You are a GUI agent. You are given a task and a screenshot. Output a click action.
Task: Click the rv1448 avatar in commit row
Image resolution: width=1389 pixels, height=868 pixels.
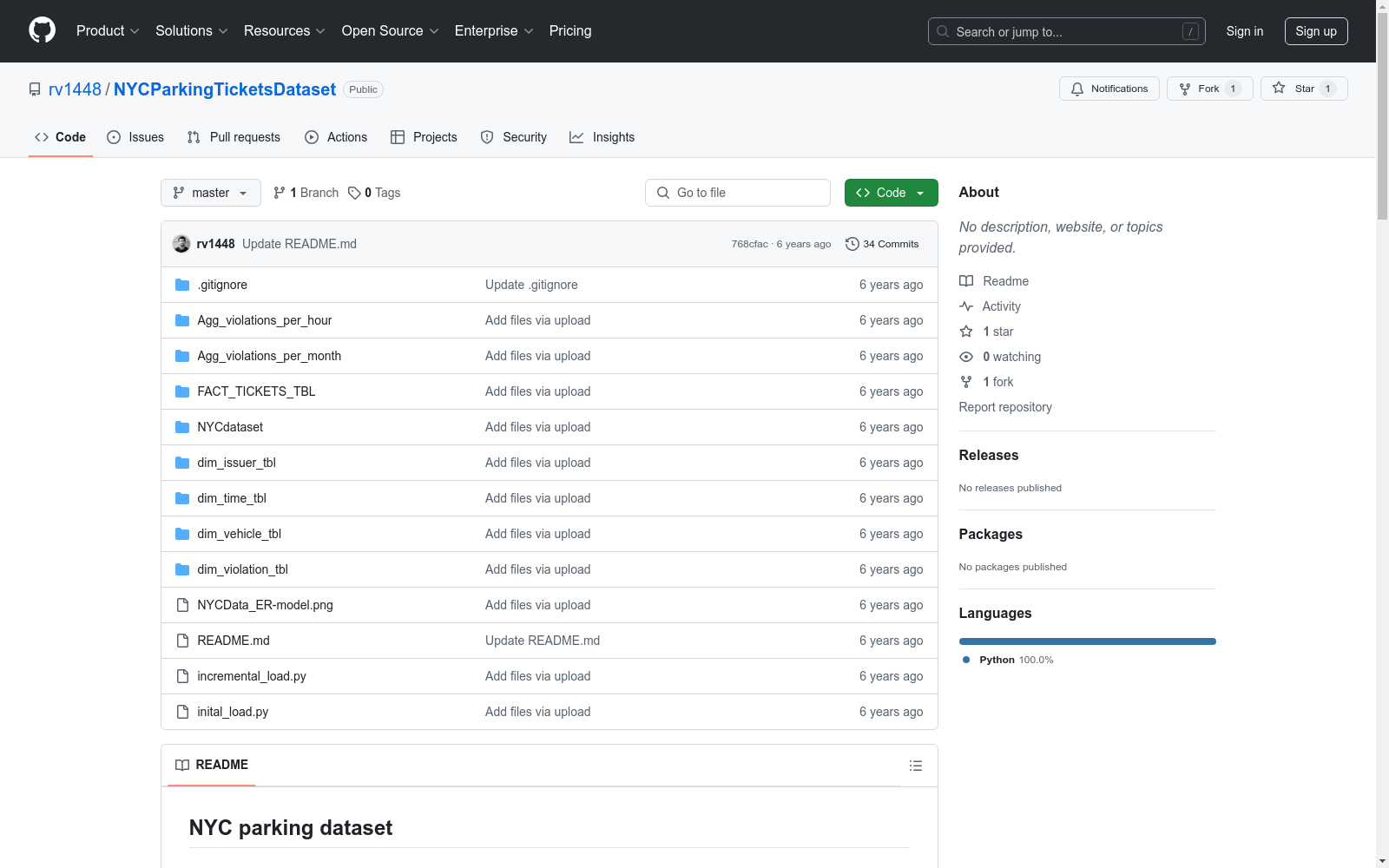point(181,244)
